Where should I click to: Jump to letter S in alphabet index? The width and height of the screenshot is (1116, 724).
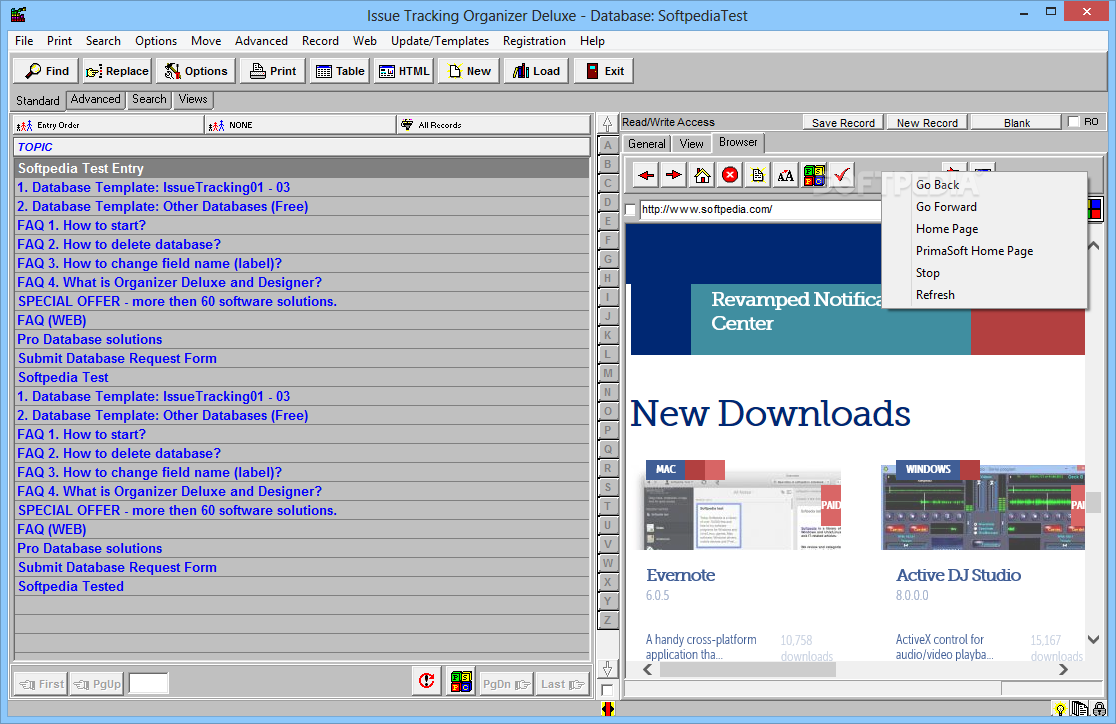(607, 487)
